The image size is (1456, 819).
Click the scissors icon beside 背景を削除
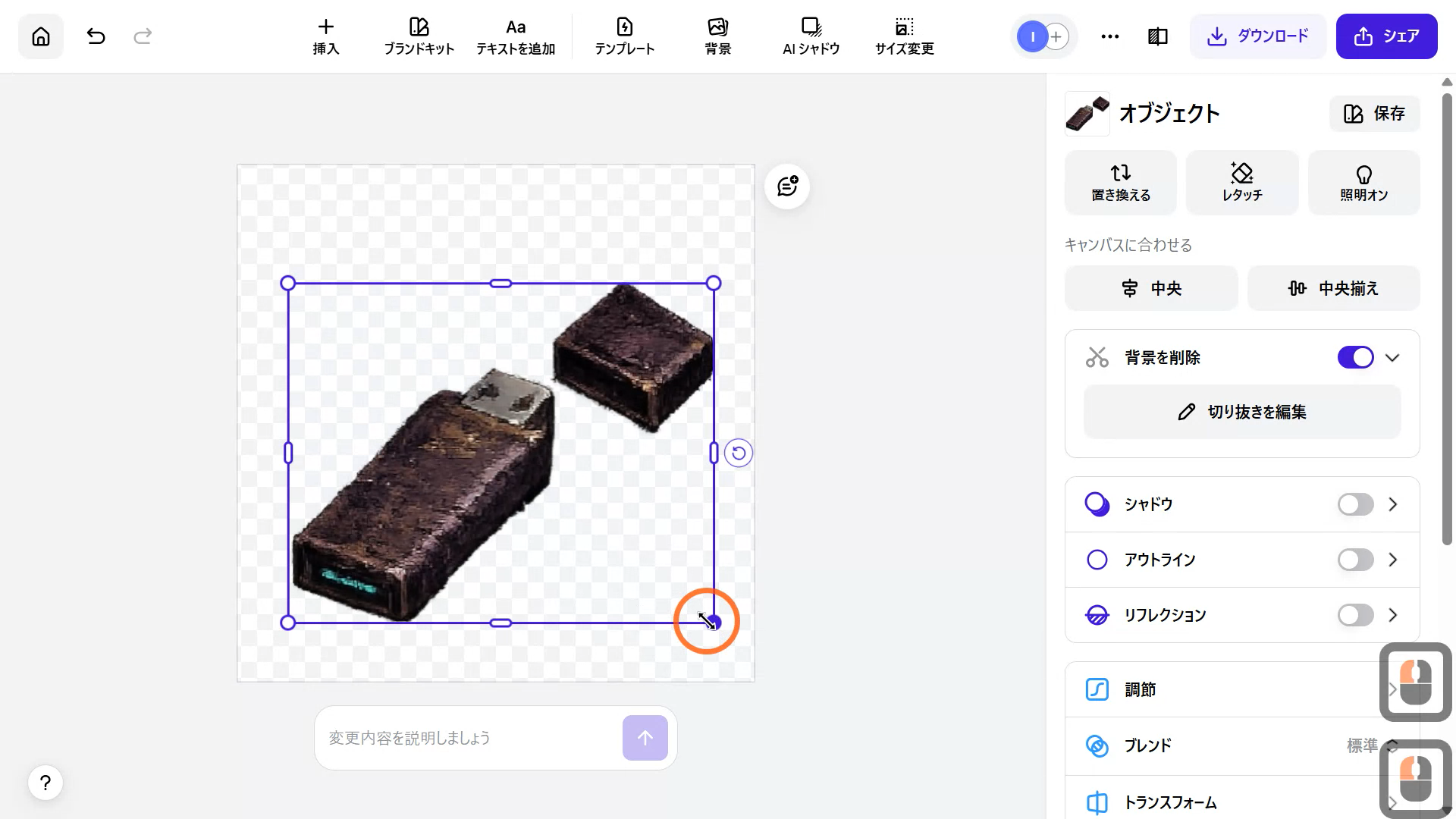point(1097,357)
